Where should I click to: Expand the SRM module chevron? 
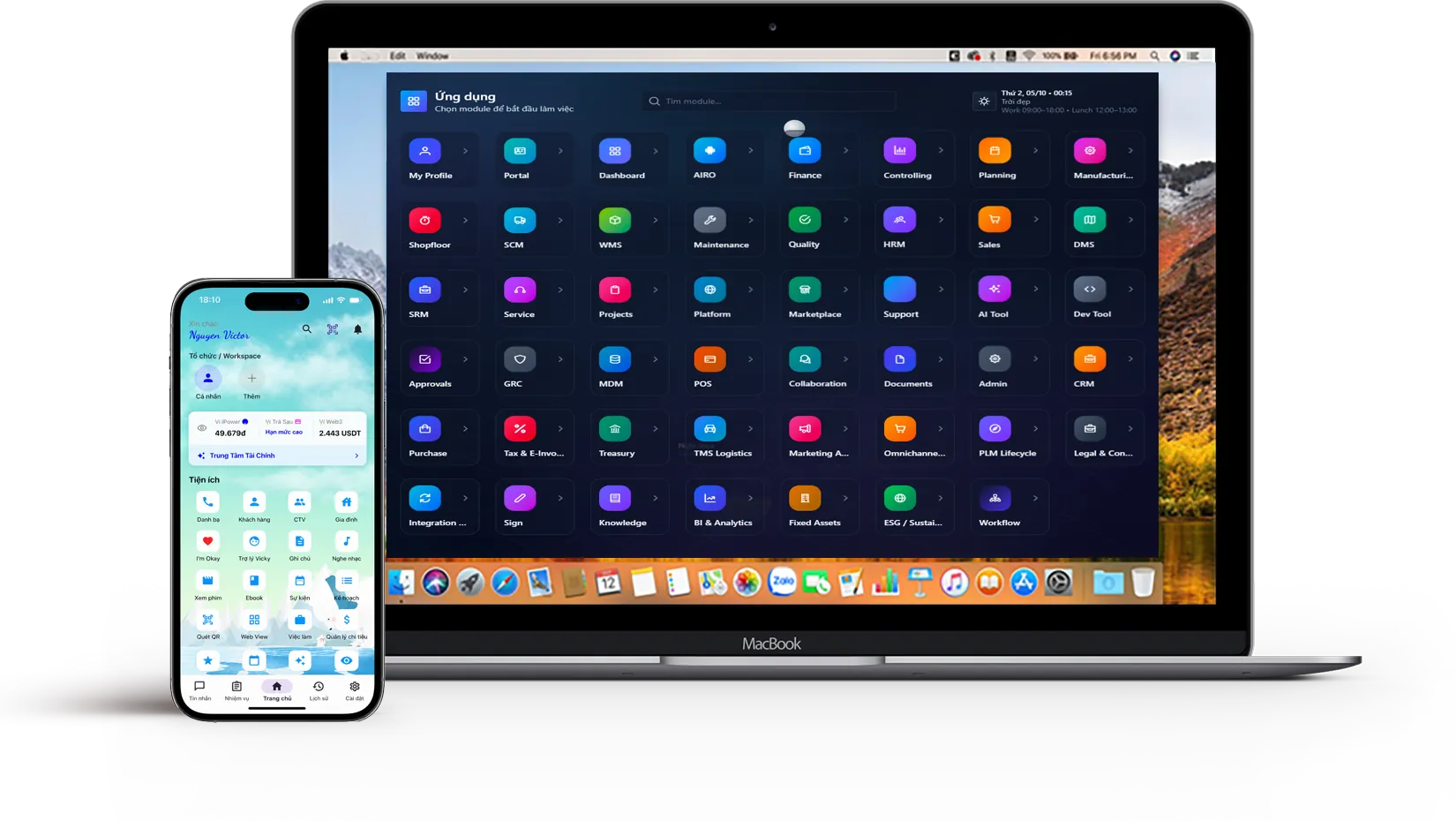tap(465, 290)
